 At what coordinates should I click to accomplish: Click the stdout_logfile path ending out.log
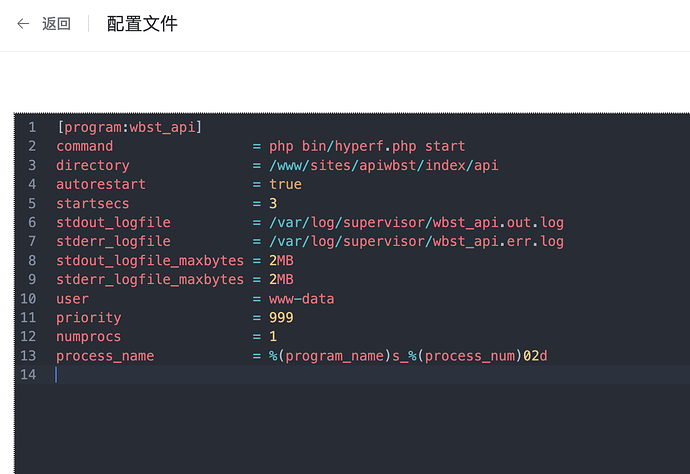tap(416, 223)
